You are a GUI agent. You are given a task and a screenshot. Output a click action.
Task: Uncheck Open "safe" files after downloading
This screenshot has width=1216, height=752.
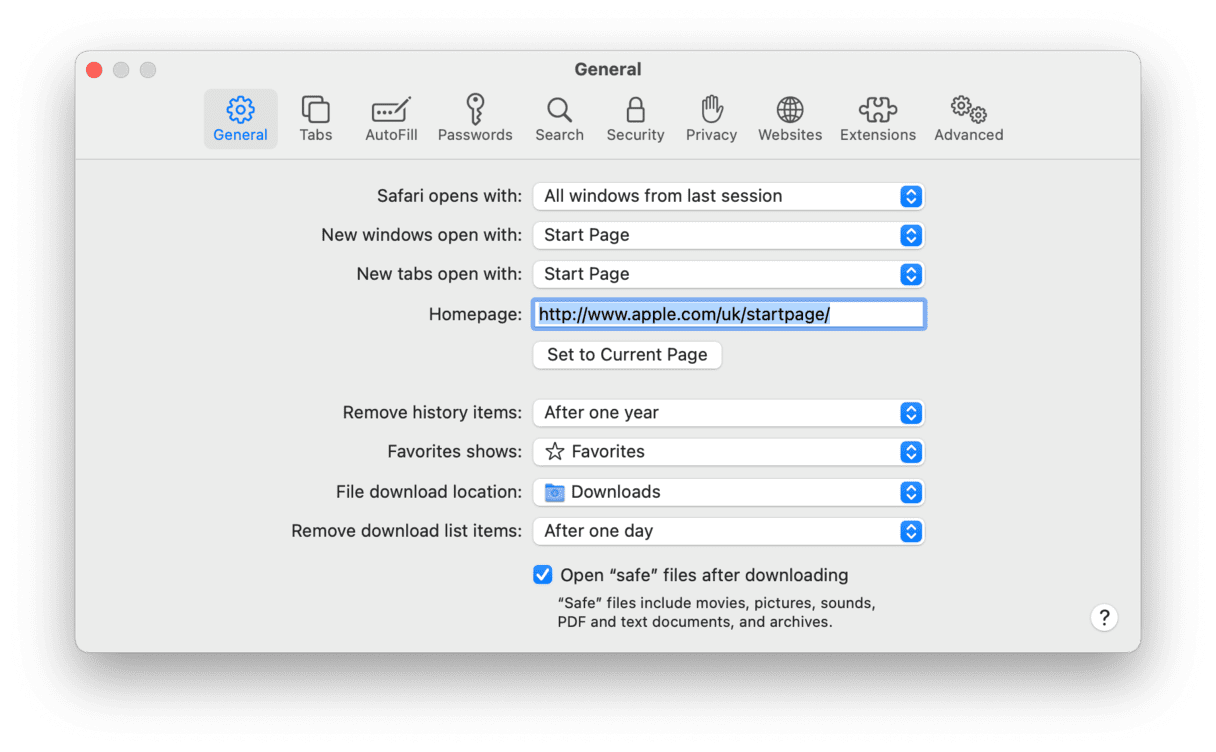pyautogui.click(x=543, y=575)
